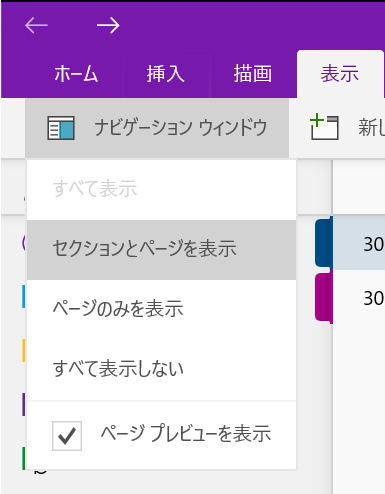
Task: Switch to the 挿入 tab
Action: (166, 74)
